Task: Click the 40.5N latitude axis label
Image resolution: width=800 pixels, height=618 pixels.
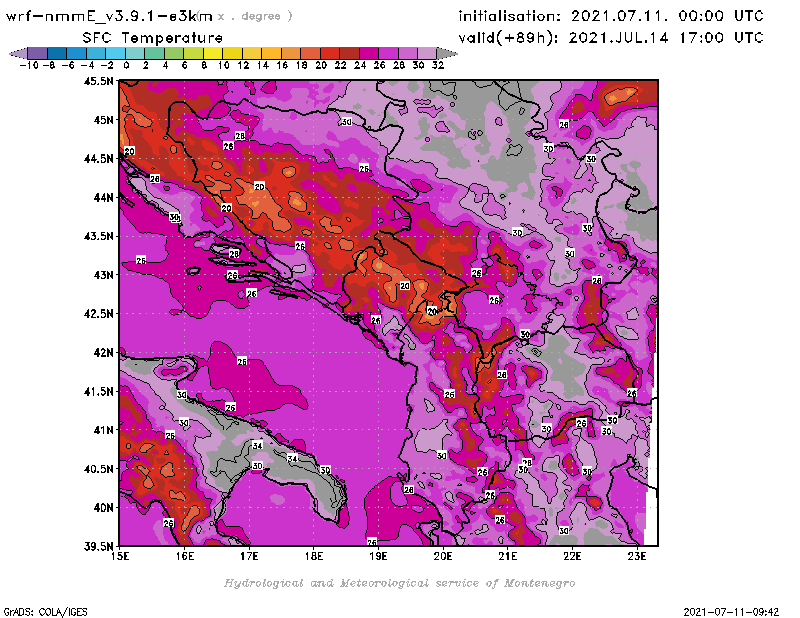Action: (x=99, y=469)
